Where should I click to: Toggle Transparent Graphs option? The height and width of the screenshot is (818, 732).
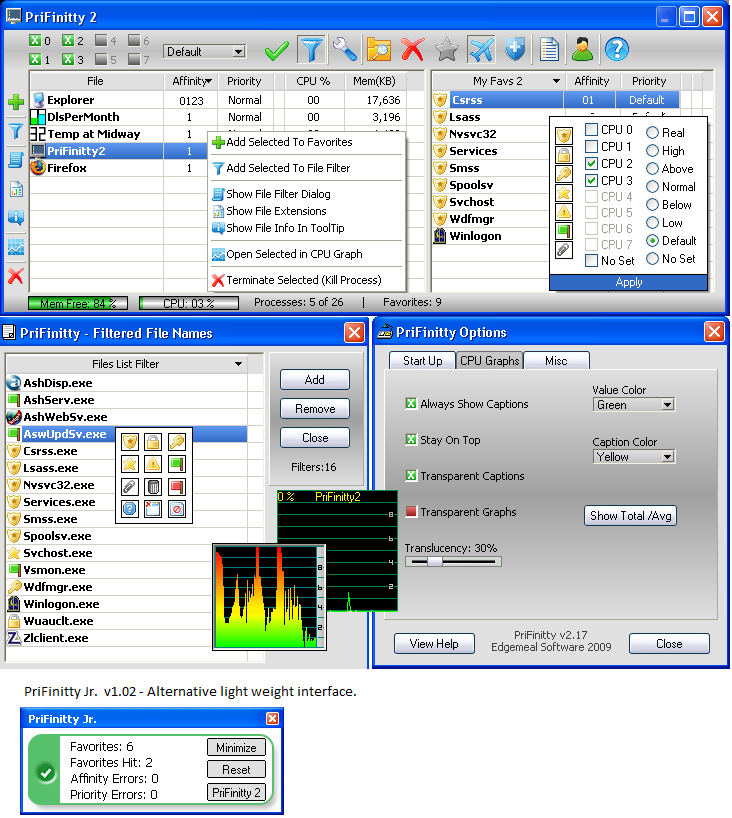point(410,512)
